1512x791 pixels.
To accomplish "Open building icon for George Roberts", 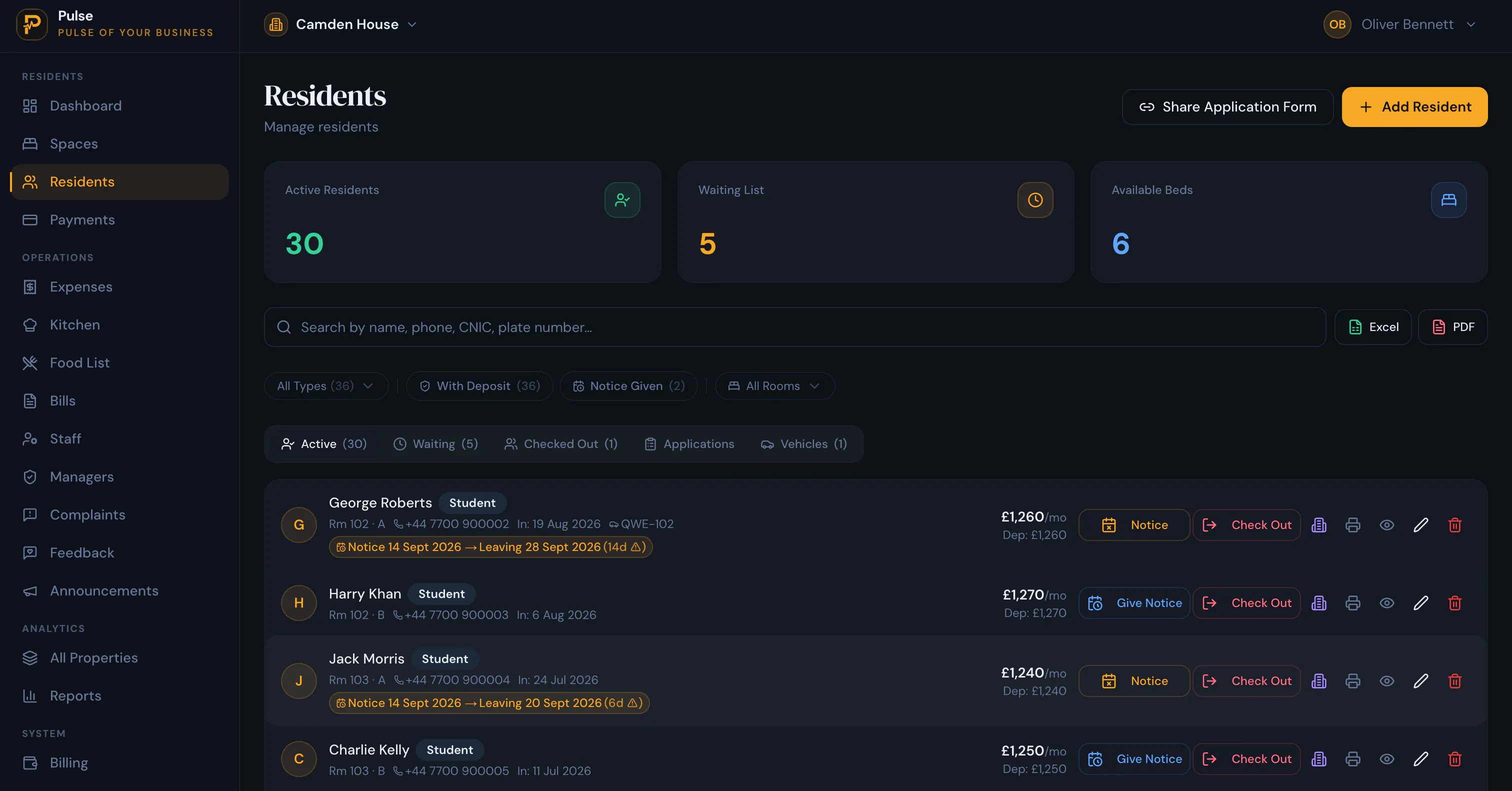I will click(x=1319, y=524).
